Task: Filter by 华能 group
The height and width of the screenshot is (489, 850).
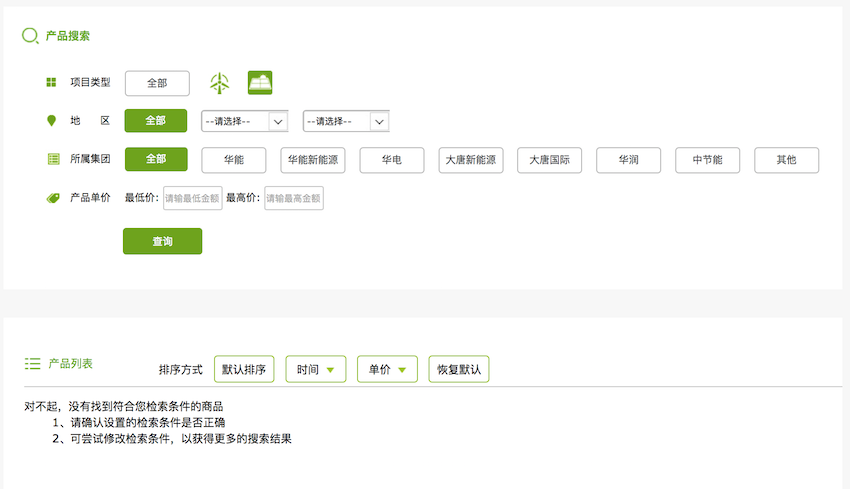Action: [x=234, y=160]
